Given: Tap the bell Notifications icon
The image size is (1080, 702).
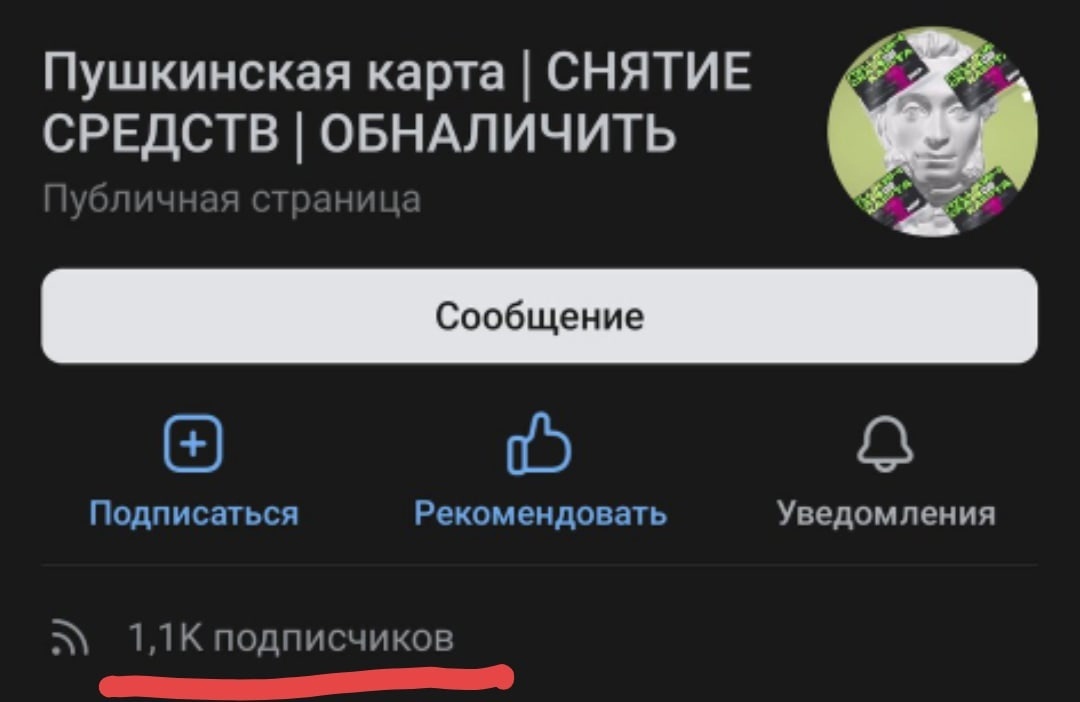Looking at the screenshot, I should pyautogui.click(x=885, y=444).
